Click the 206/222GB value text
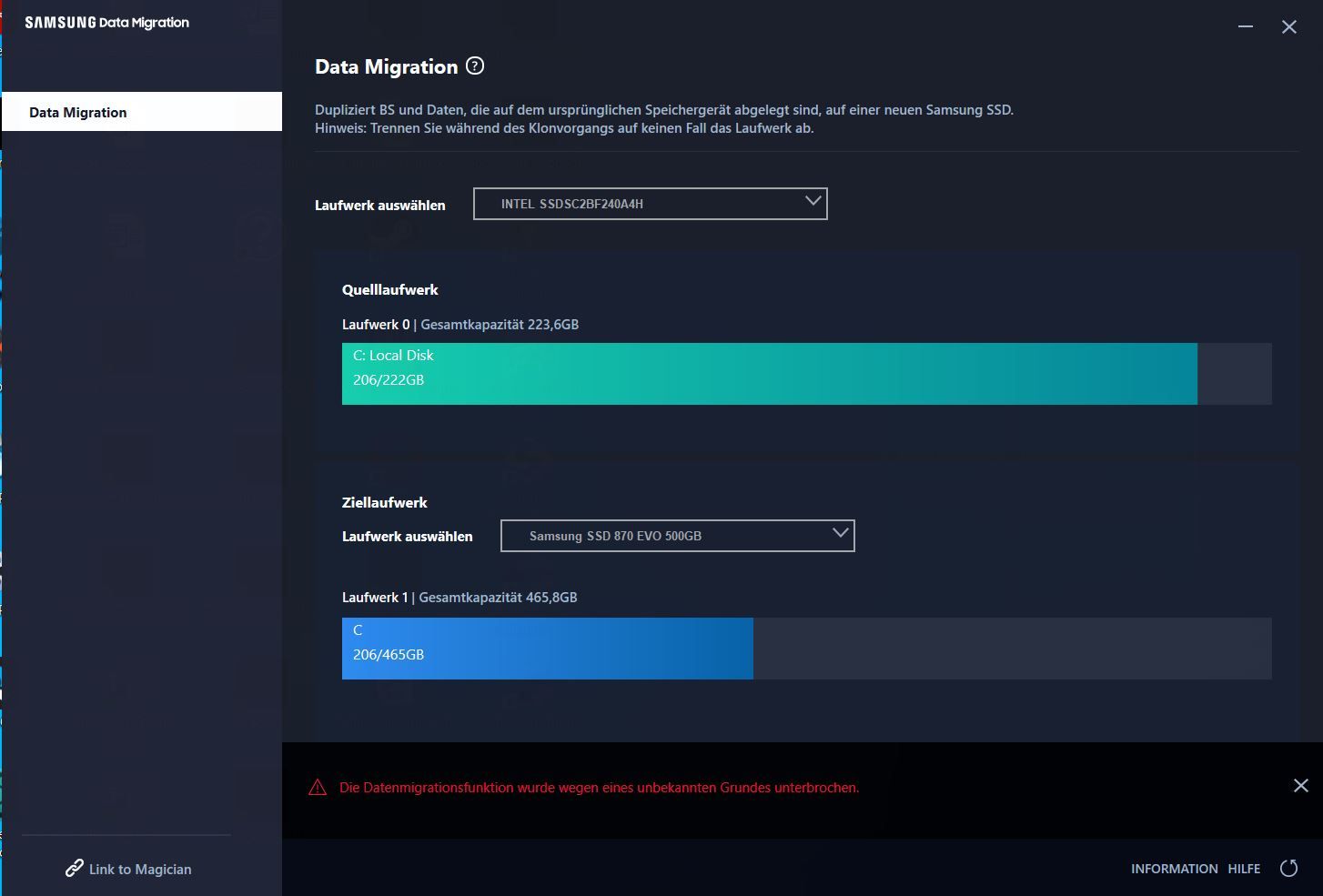This screenshot has width=1323, height=896. 389,379
